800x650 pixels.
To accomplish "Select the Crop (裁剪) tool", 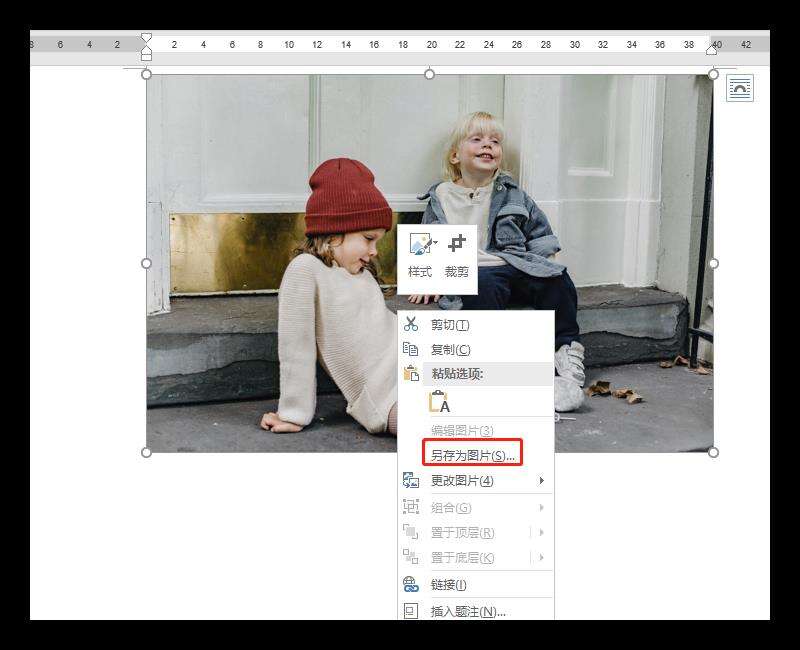I will pos(457,256).
